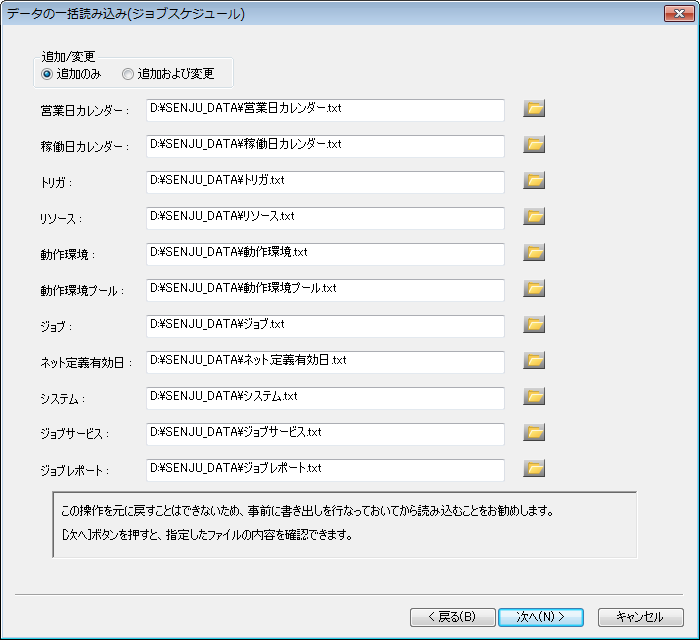Open file browser for トリガ row
Viewport: 700px width, 640px height.
pos(534,181)
